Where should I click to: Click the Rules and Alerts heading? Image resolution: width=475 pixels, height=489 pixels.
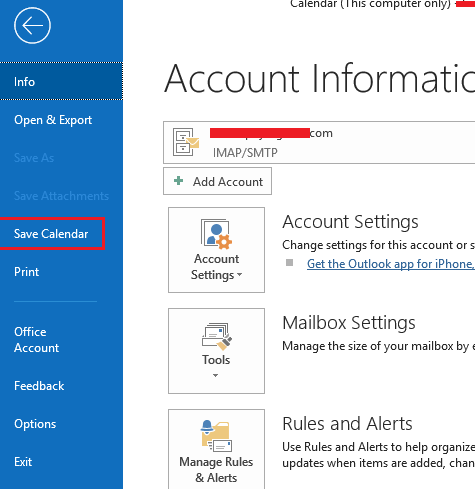click(x=347, y=424)
